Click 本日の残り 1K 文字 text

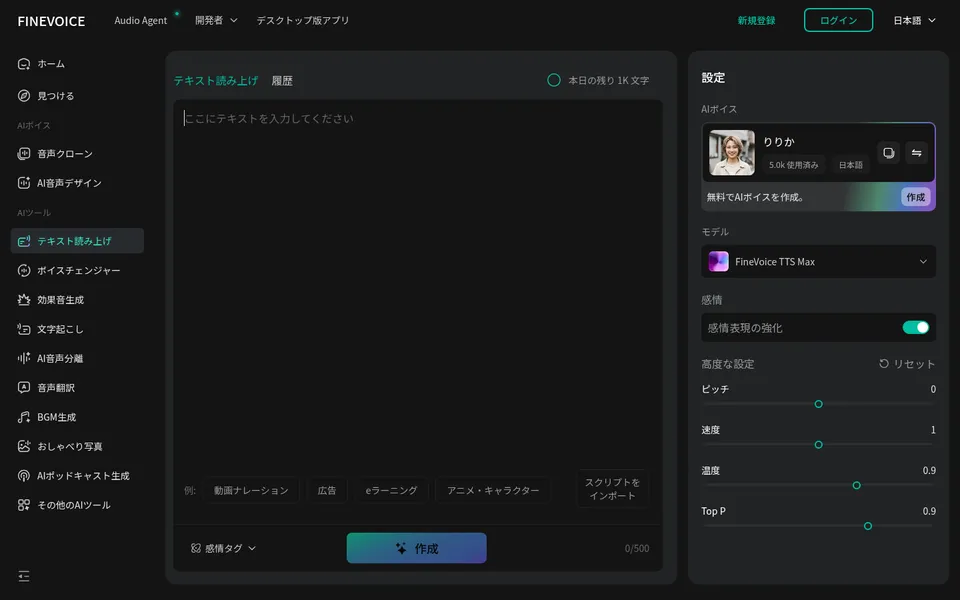[609, 80]
